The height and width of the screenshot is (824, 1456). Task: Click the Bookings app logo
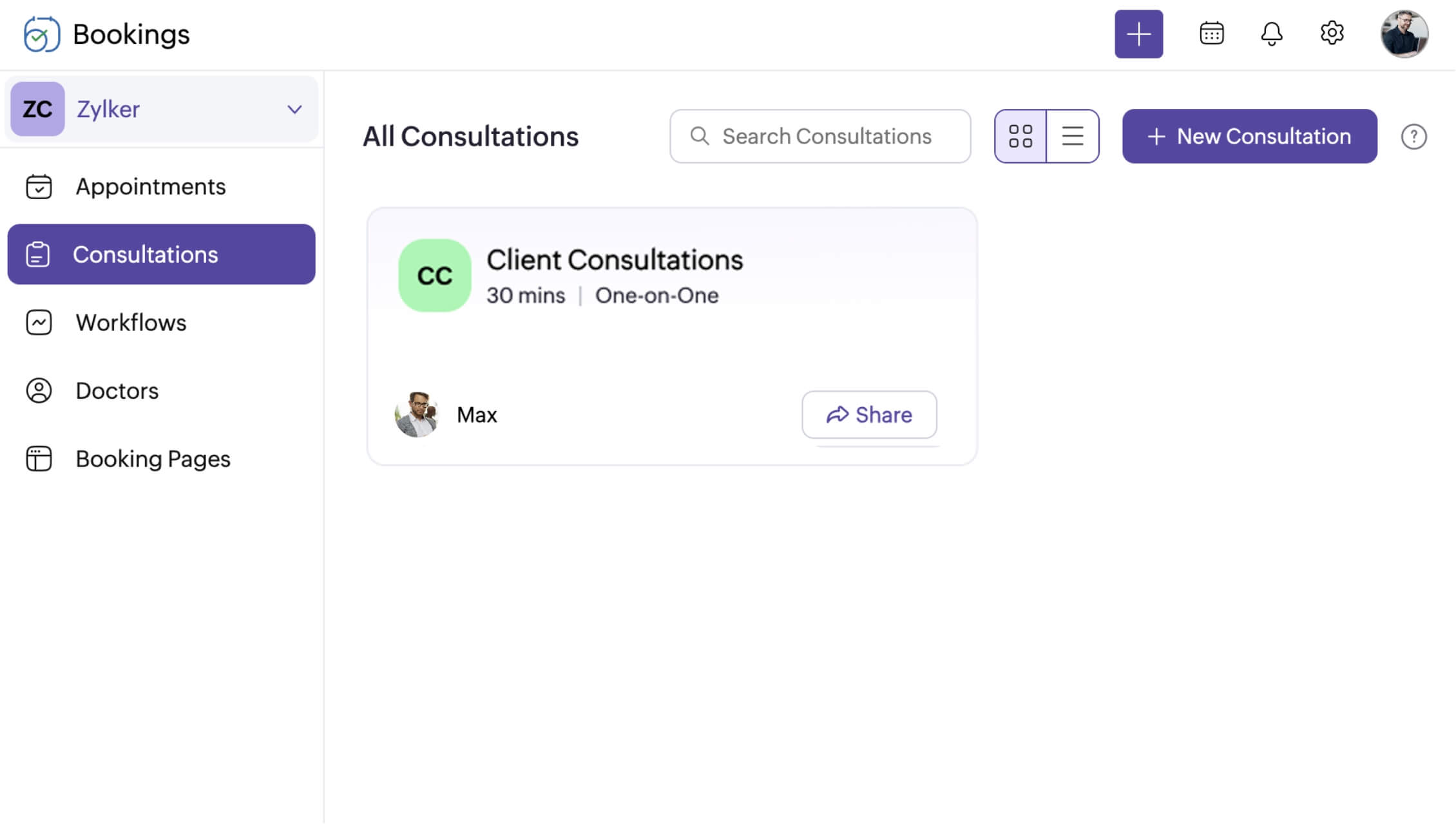click(x=41, y=34)
